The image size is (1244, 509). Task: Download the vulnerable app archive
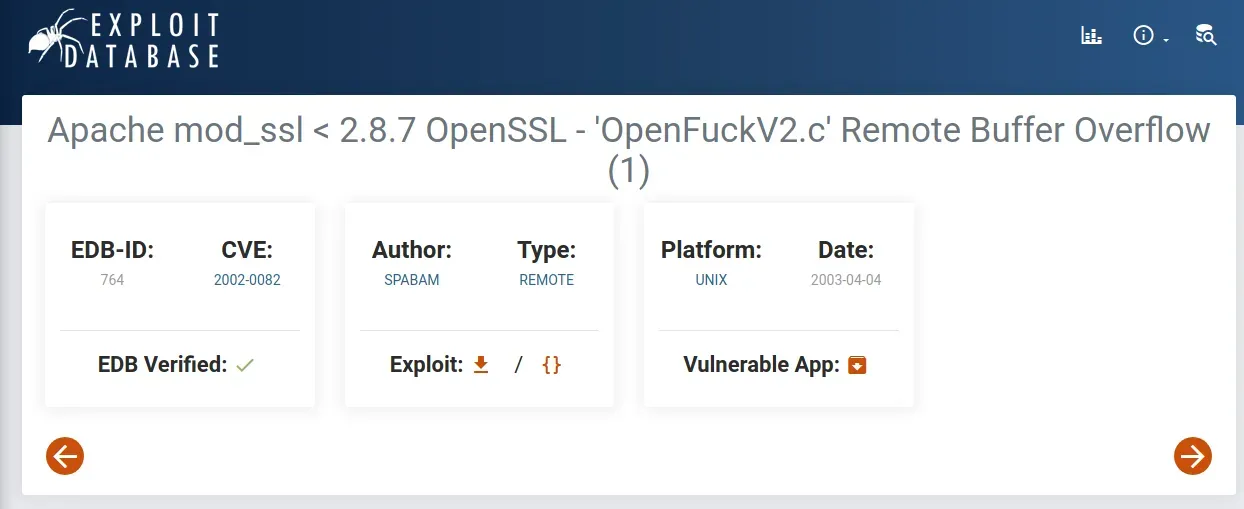[857, 365]
